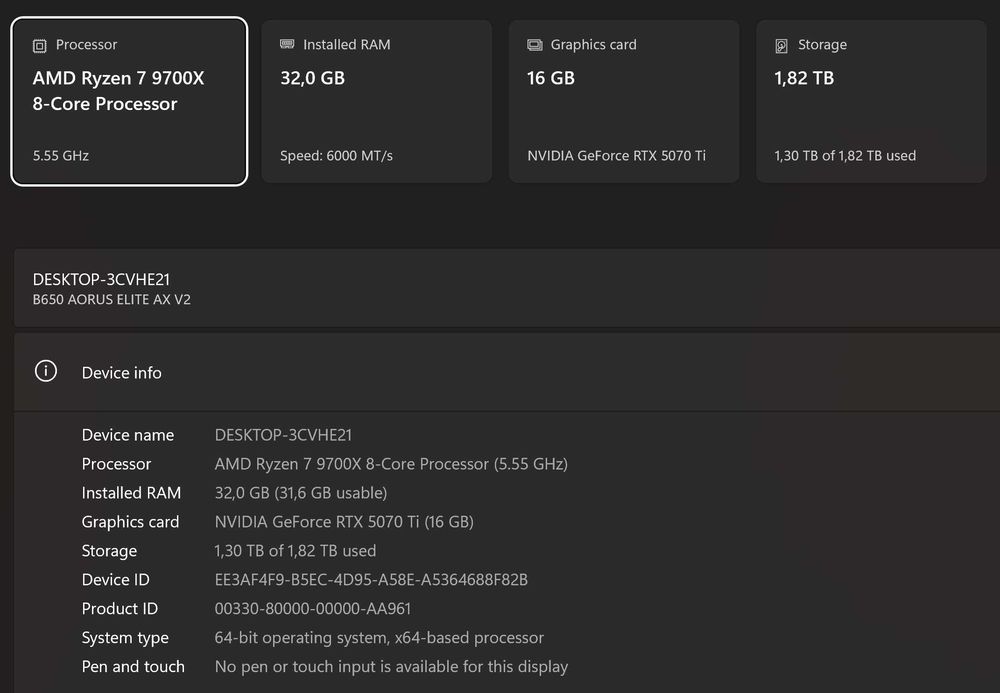This screenshot has width=1000, height=693.
Task: Open the Storage 1,82 TB card
Action: pyautogui.click(x=871, y=101)
